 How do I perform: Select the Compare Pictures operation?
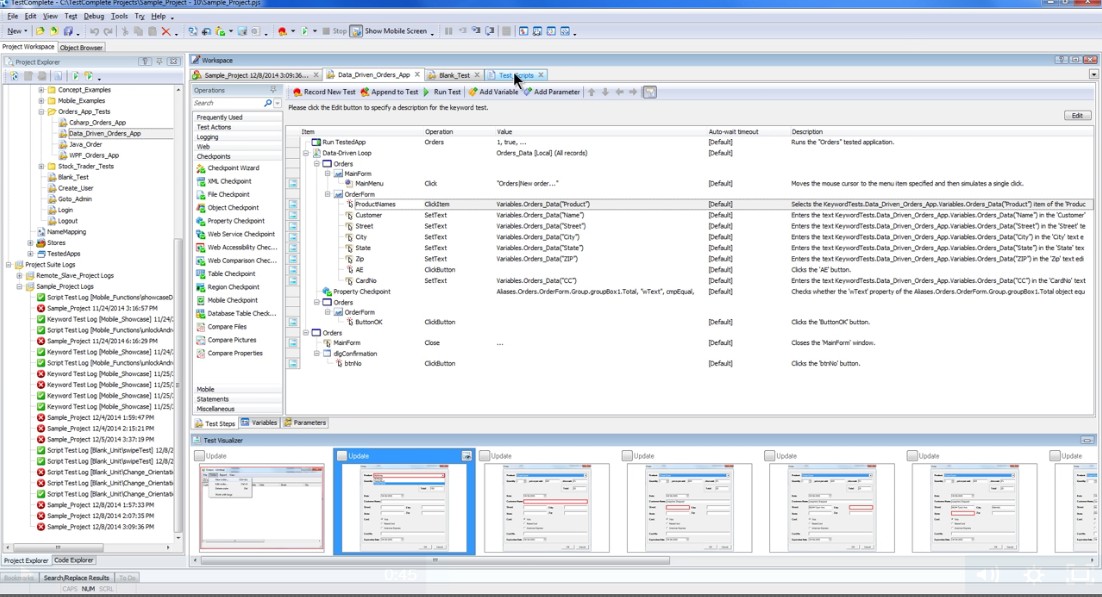click(226, 340)
